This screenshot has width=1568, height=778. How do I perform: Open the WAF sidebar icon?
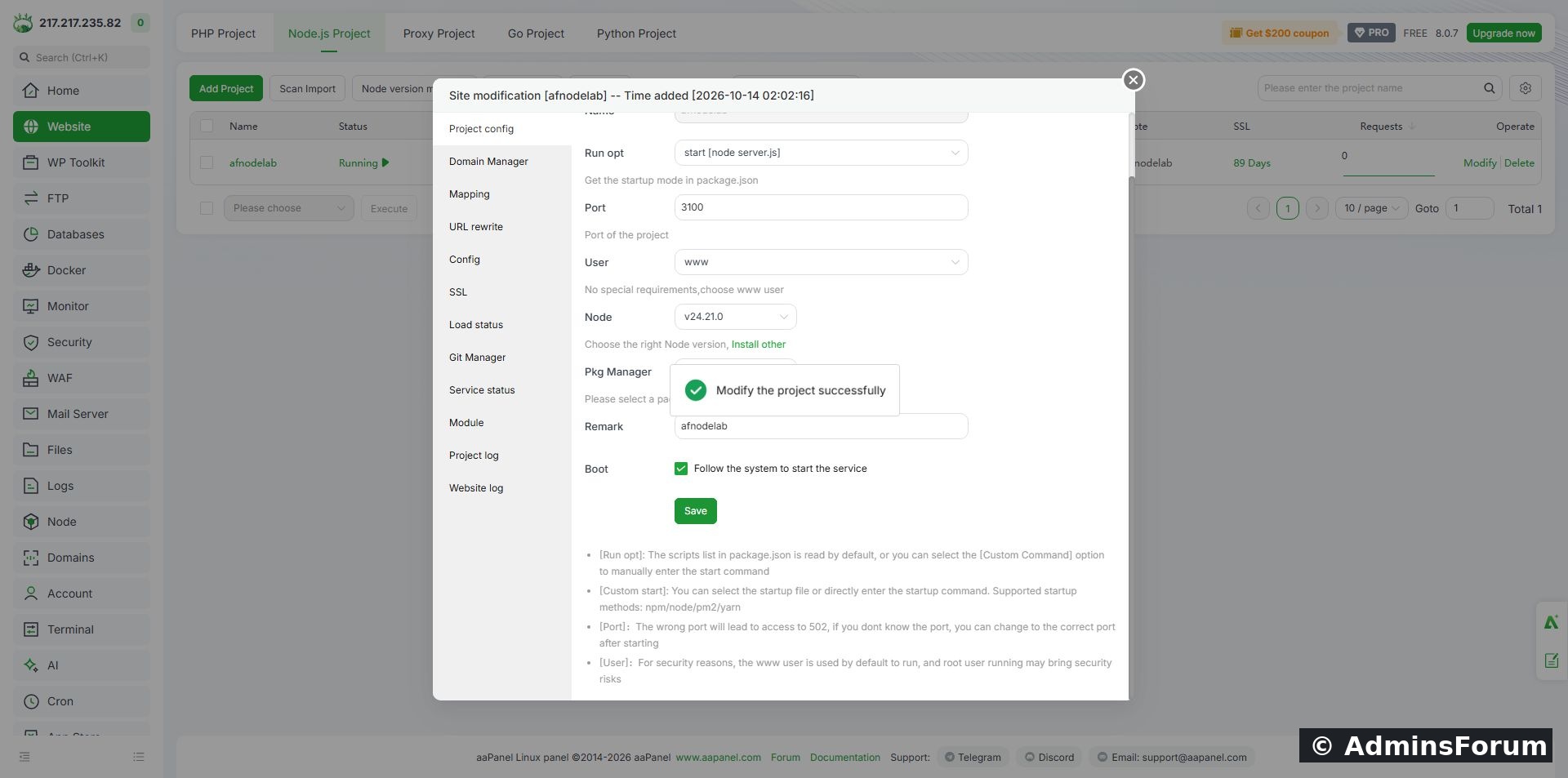31,378
